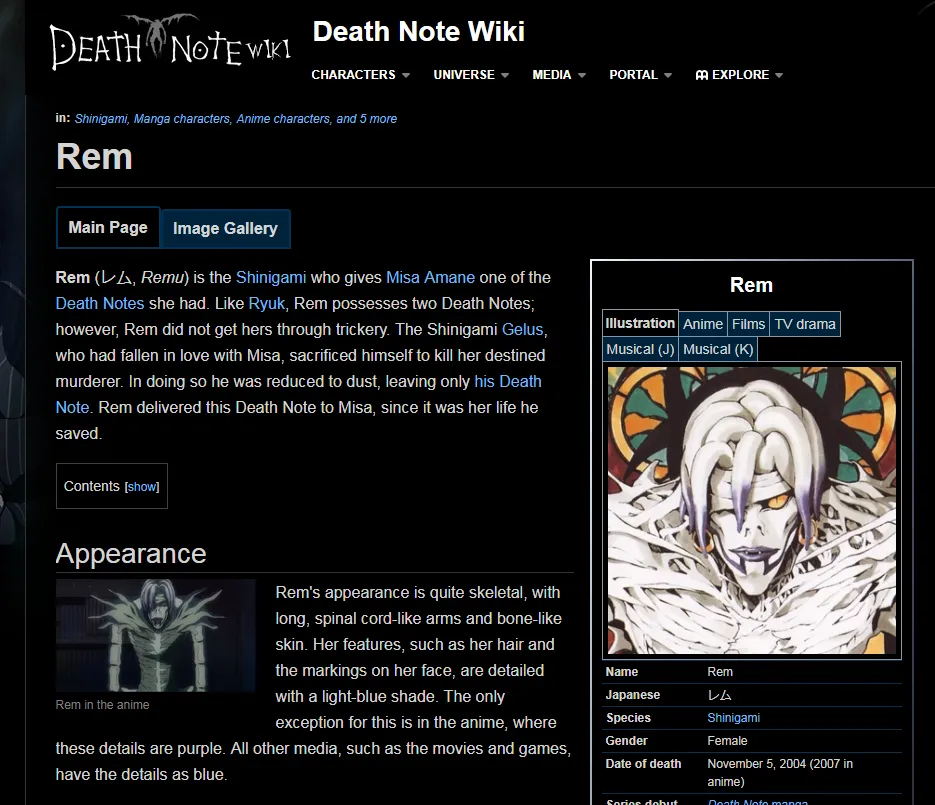Switch infobox to Musical (K) tab
This screenshot has width=935, height=805.
tap(718, 349)
